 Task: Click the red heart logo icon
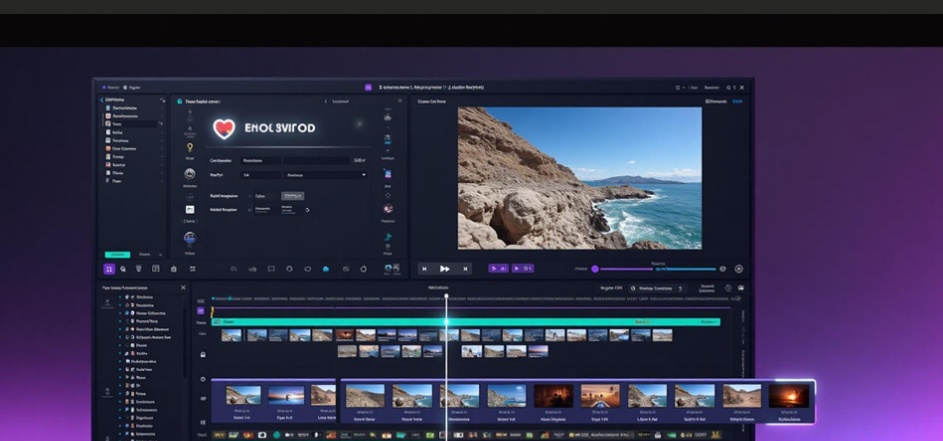(225, 128)
